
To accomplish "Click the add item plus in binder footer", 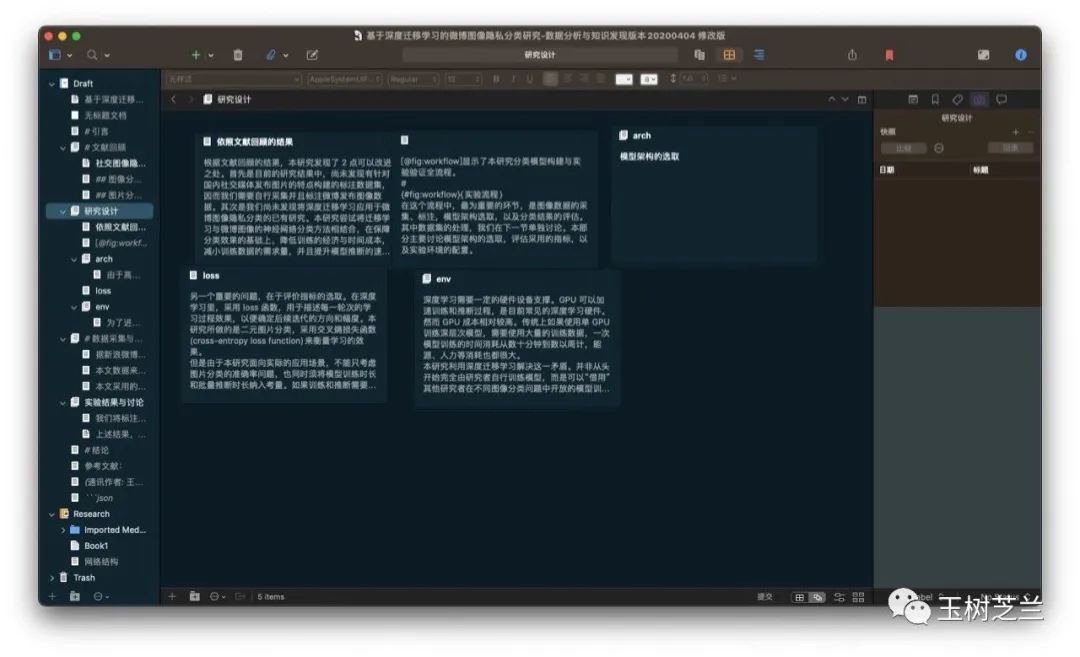I will 52,596.
